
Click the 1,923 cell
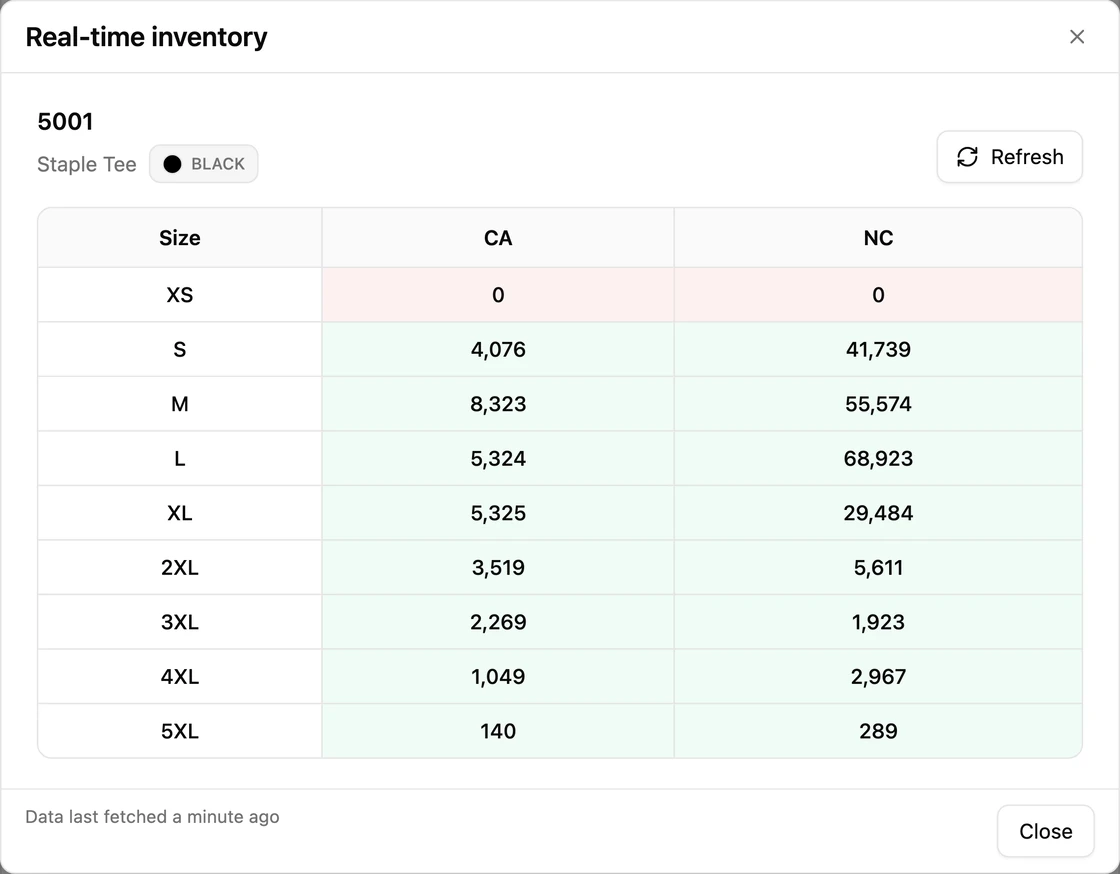[x=878, y=622]
